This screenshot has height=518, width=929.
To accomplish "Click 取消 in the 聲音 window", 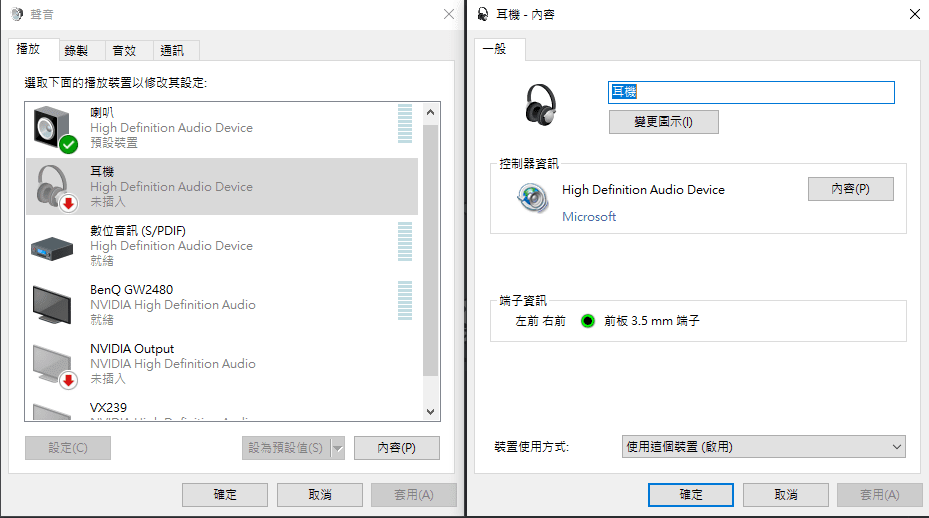I will 320,495.
